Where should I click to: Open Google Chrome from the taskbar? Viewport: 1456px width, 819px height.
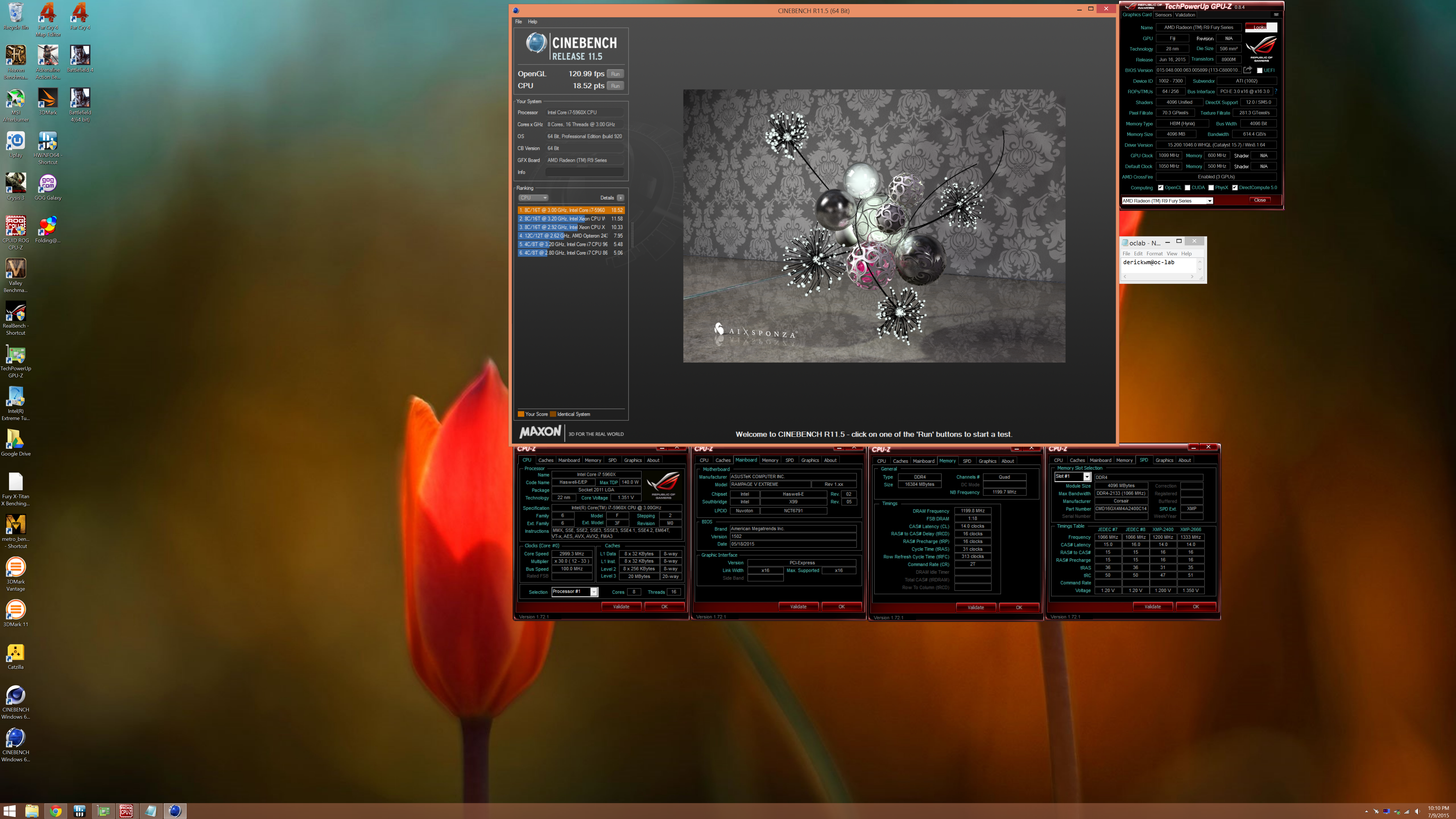[55, 811]
